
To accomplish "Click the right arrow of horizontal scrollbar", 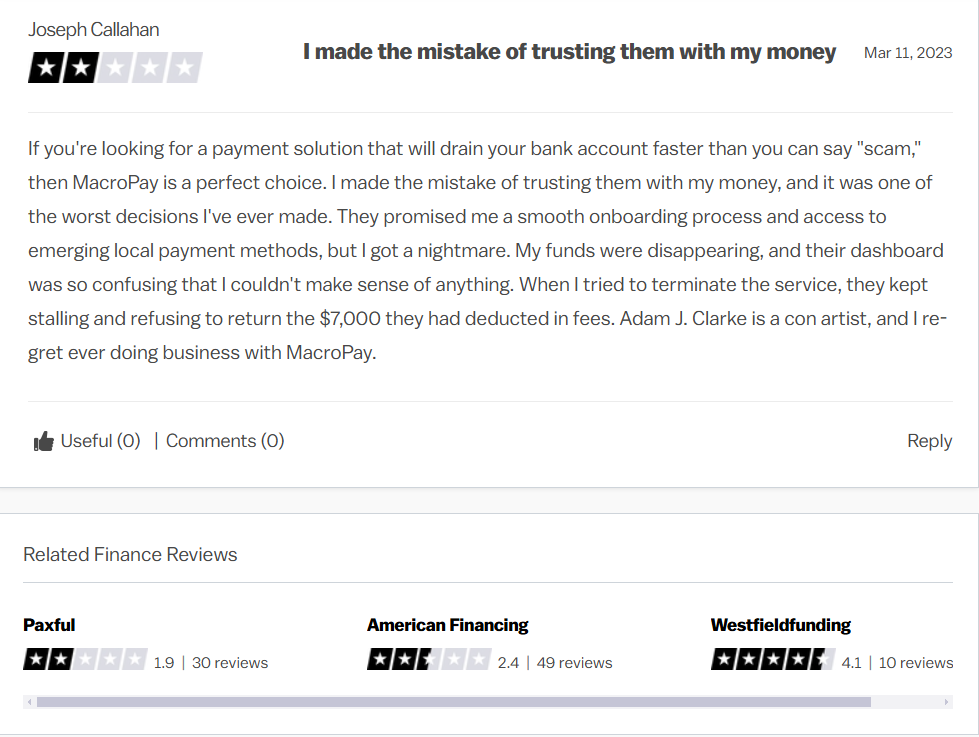I will click(947, 702).
